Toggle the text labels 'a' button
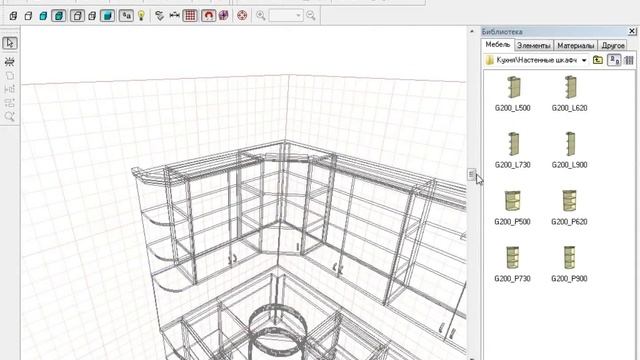Viewport: 640px width, 360px height. click(126, 16)
